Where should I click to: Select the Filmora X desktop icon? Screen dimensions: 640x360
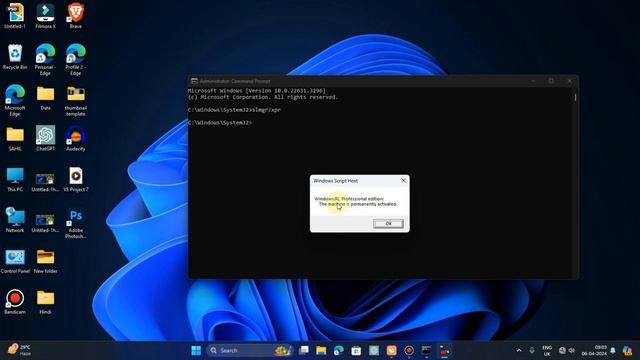coord(45,16)
